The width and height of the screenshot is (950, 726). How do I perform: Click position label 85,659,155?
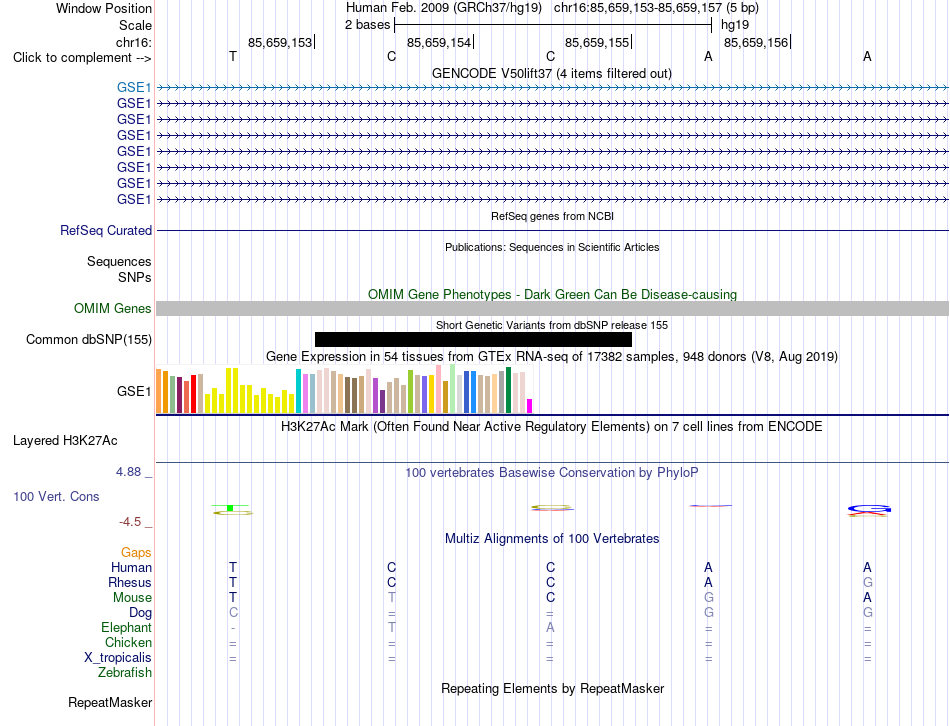[597, 42]
